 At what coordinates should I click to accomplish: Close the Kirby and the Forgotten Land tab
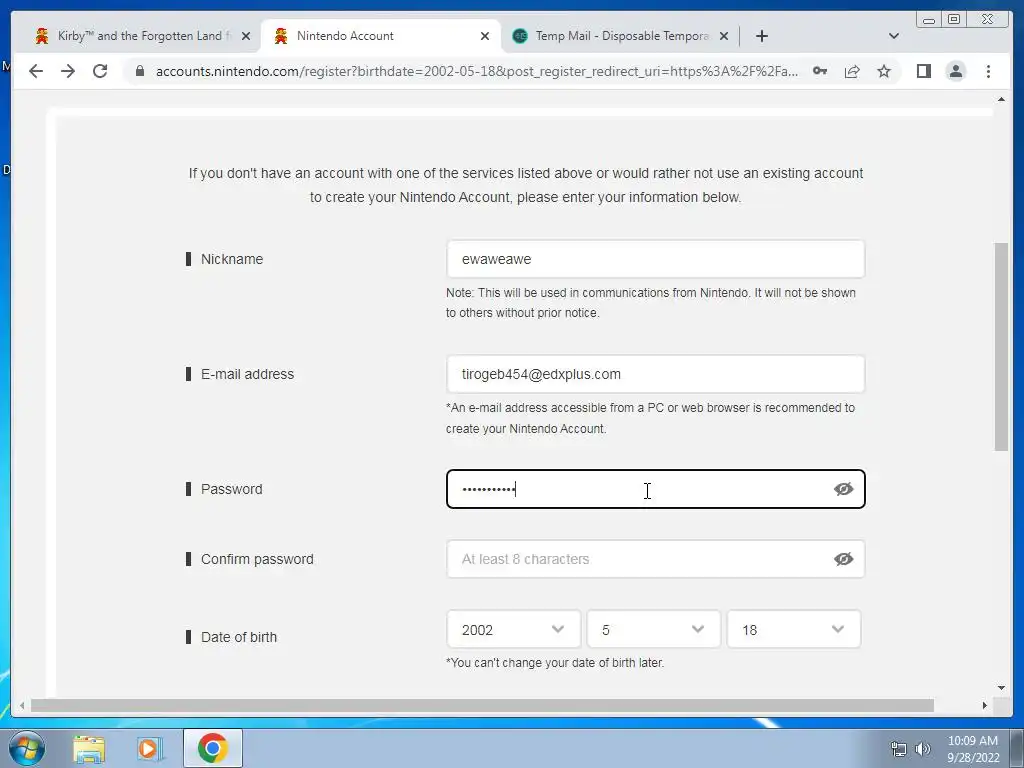point(246,36)
